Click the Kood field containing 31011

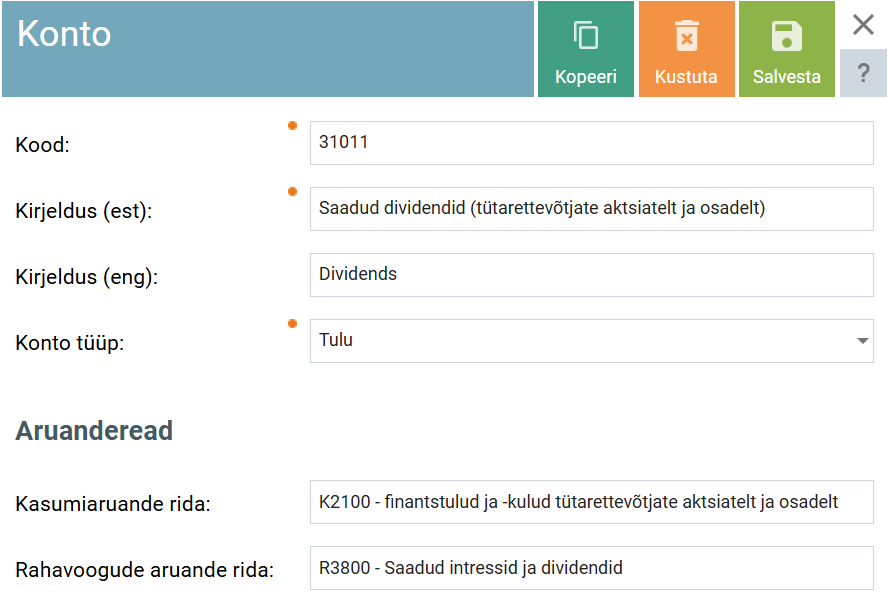(591, 143)
